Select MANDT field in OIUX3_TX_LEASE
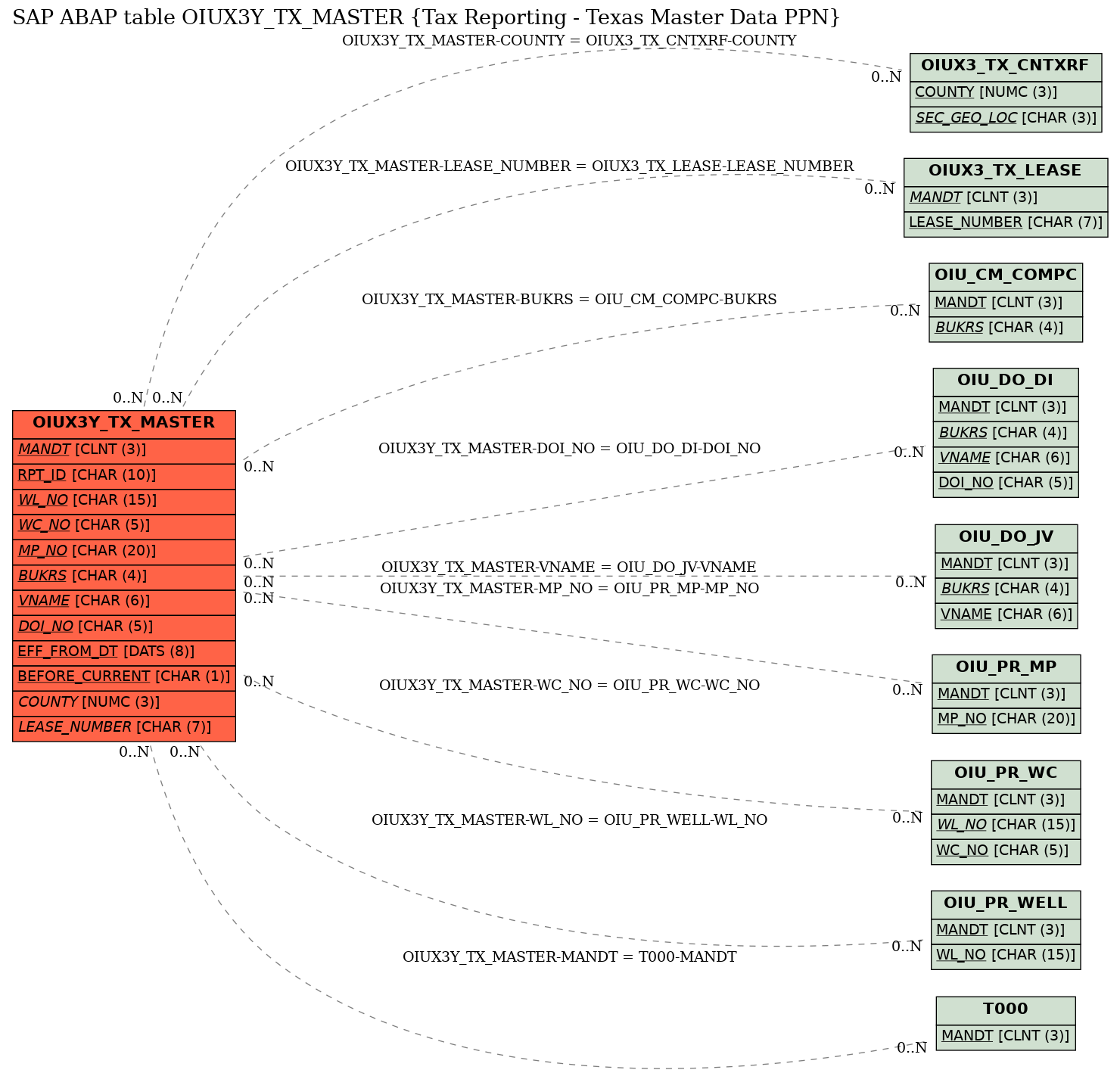This screenshot has width=1120, height=1073. click(1006, 198)
